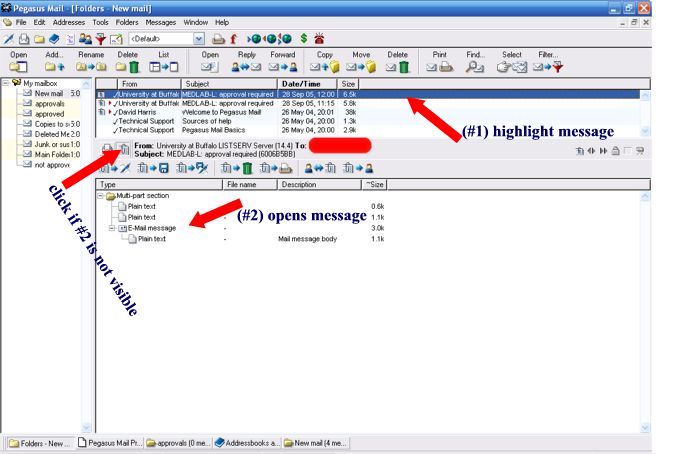
Task: Click the green dollar sign icon
Action: tap(304, 39)
